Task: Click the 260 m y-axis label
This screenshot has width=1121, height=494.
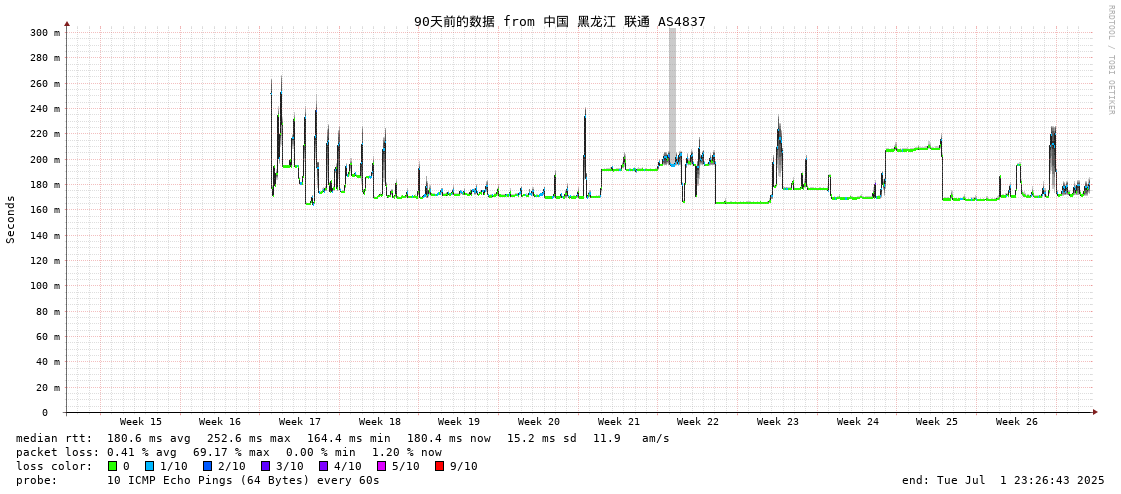Action: click(44, 84)
